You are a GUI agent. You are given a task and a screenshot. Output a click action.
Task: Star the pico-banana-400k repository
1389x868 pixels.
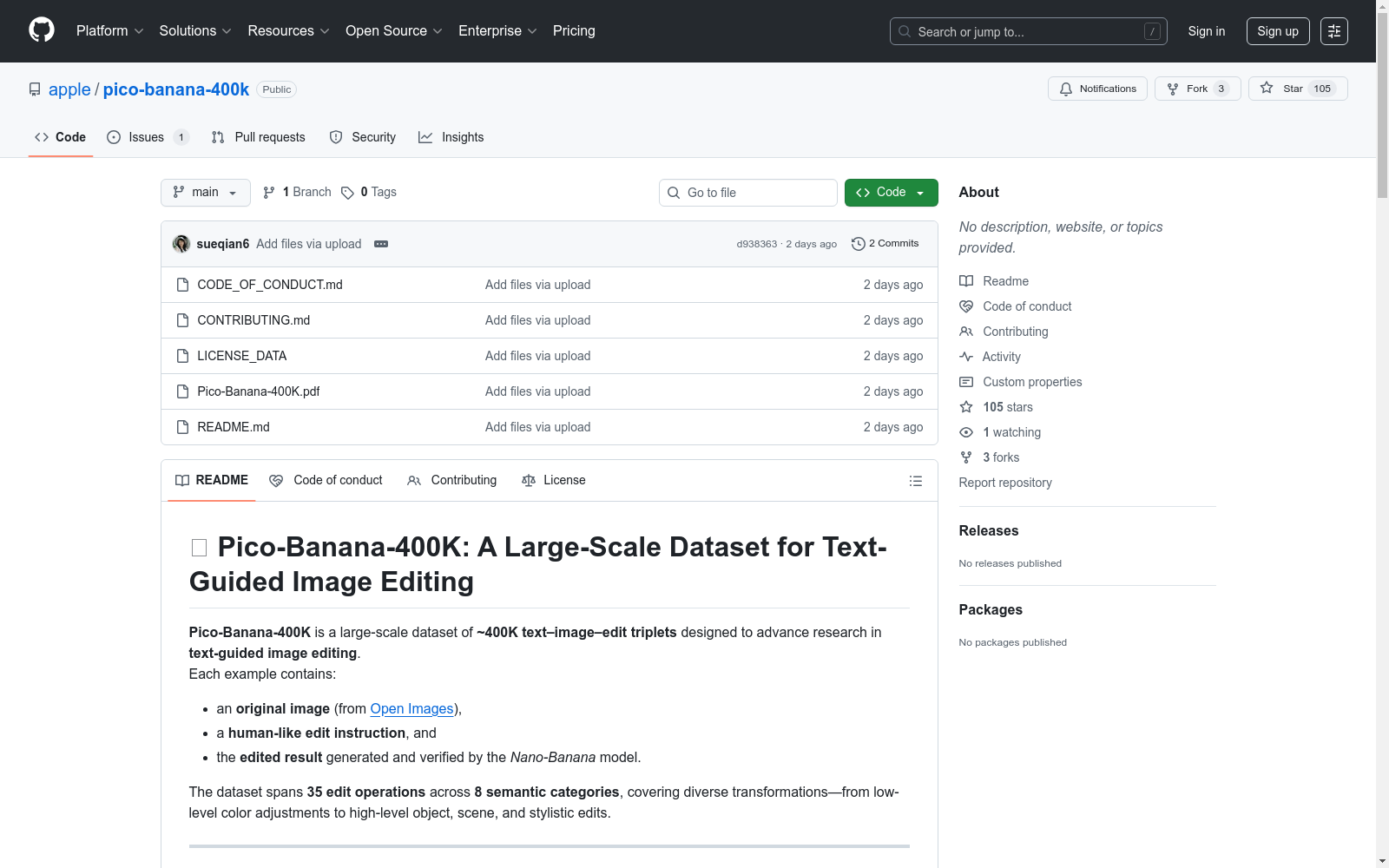coord(1298,89)
